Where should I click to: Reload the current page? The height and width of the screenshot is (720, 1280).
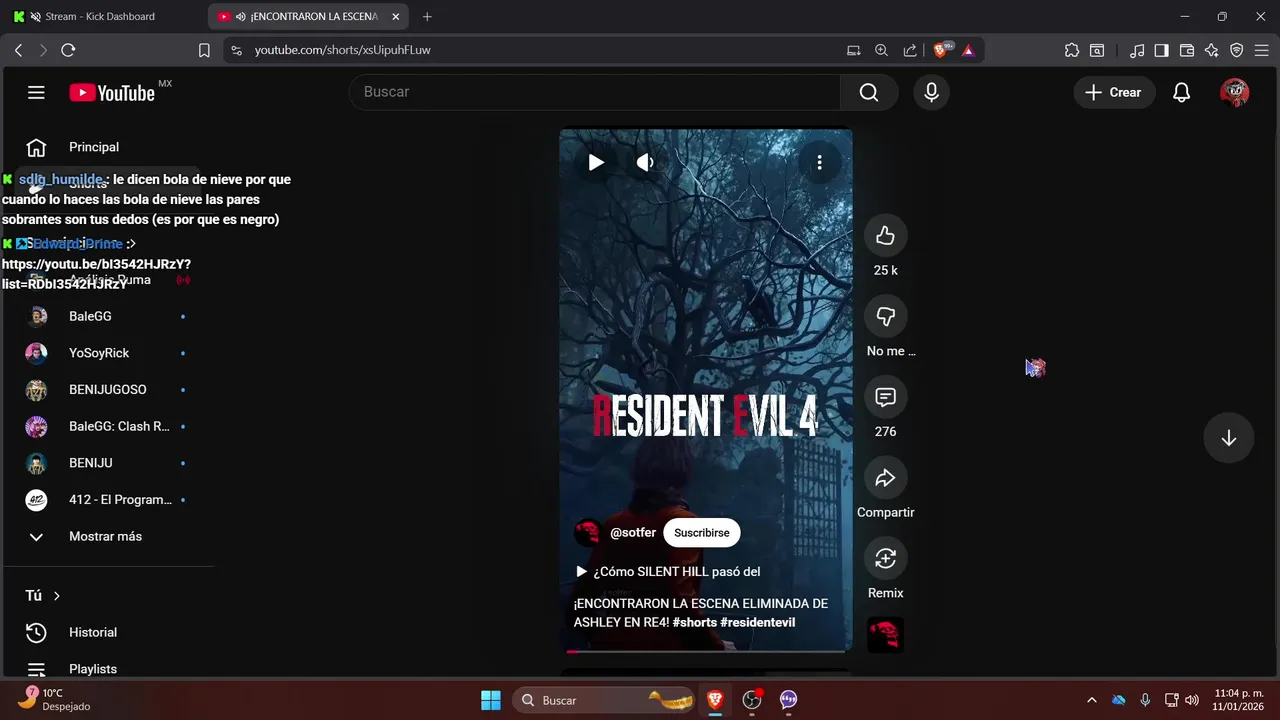tap(68, 50)
